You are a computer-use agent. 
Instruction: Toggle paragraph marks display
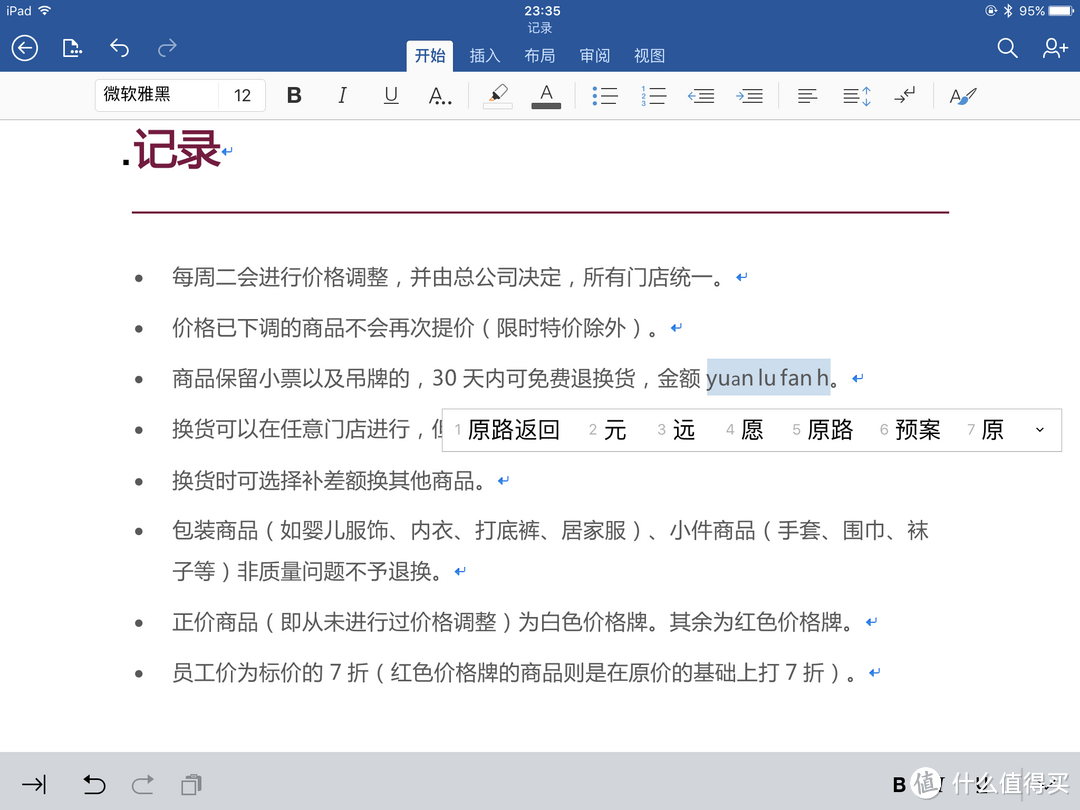[904, 96]
